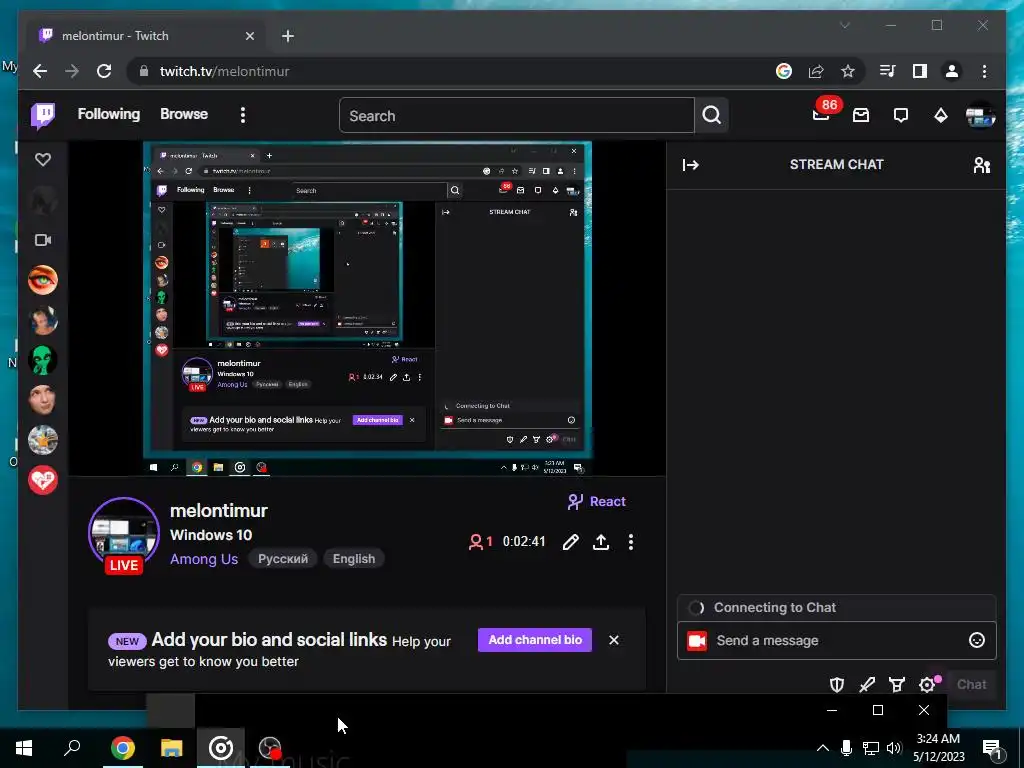Close the melontimur - Twitch tab
1024x768 pixels.
tap(249, 36)
